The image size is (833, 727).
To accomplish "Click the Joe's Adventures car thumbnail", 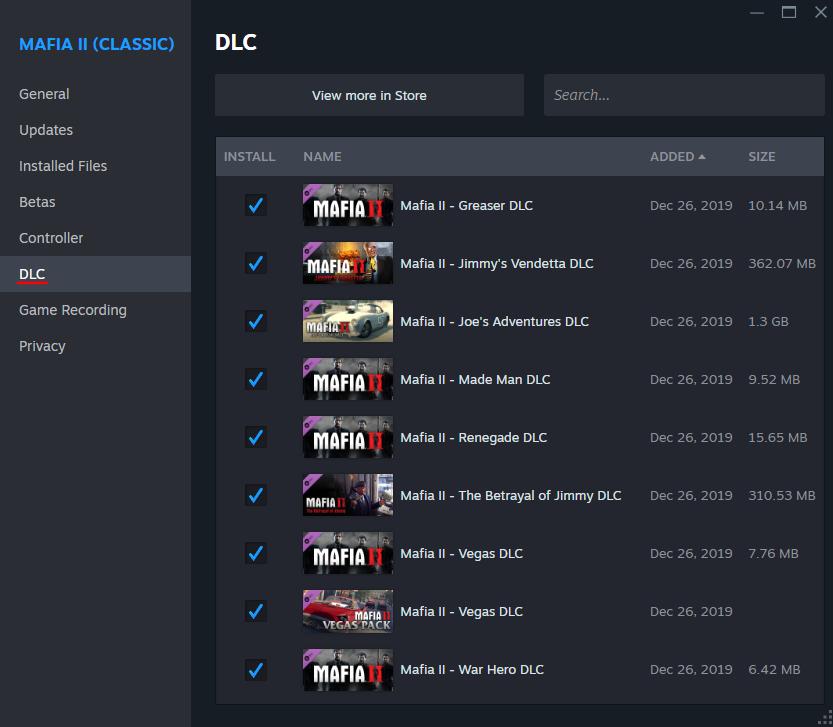I will pos(348,321).
